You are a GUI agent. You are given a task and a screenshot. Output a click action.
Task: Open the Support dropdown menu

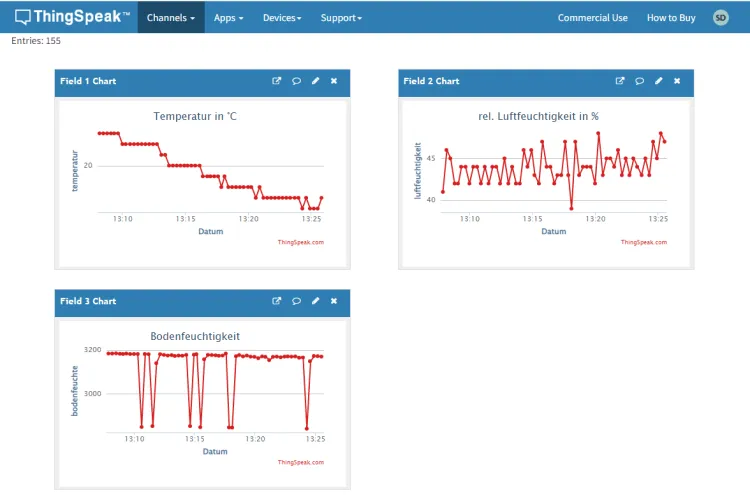tap(341, 18)
